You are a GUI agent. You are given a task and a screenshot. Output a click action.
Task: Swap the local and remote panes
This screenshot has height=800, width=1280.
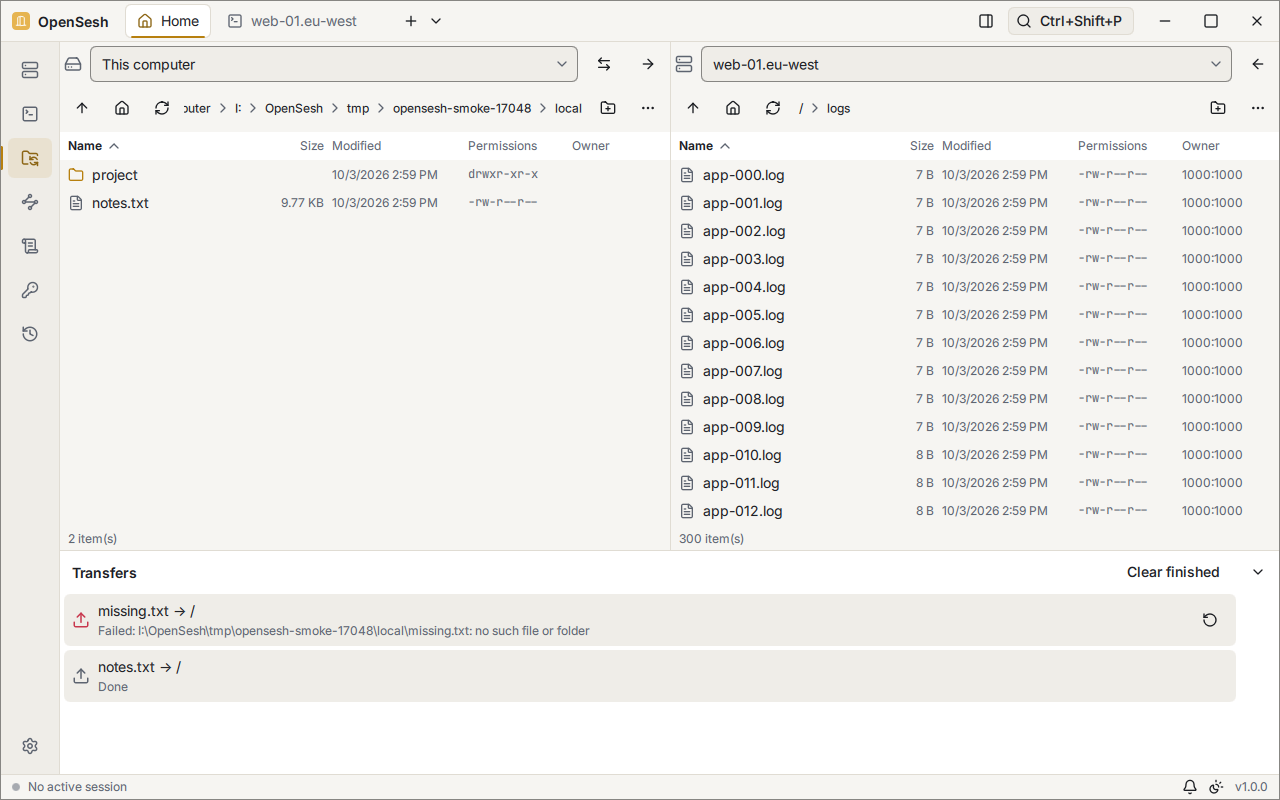click(x=604, y=64)
